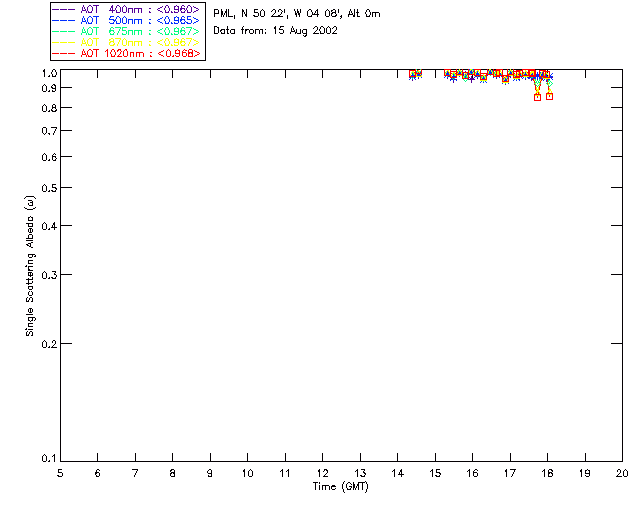
Task: Click the 0.1 tick label on y-axis
Action: (x=47, y=459)
